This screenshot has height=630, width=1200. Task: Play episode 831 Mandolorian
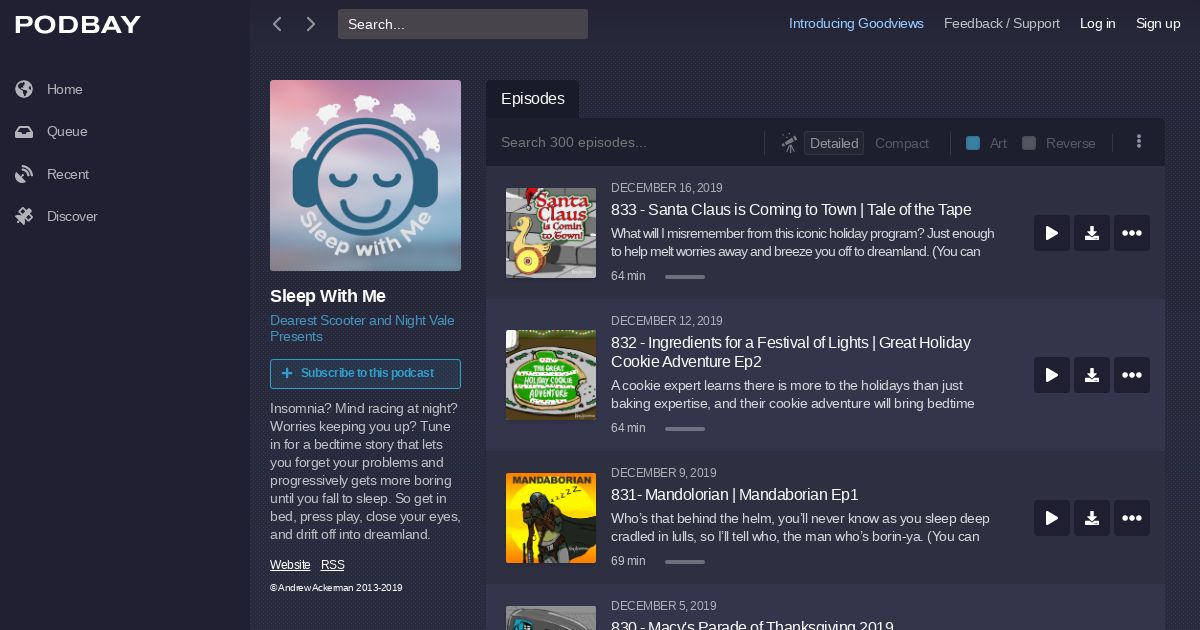(1052, 518)
